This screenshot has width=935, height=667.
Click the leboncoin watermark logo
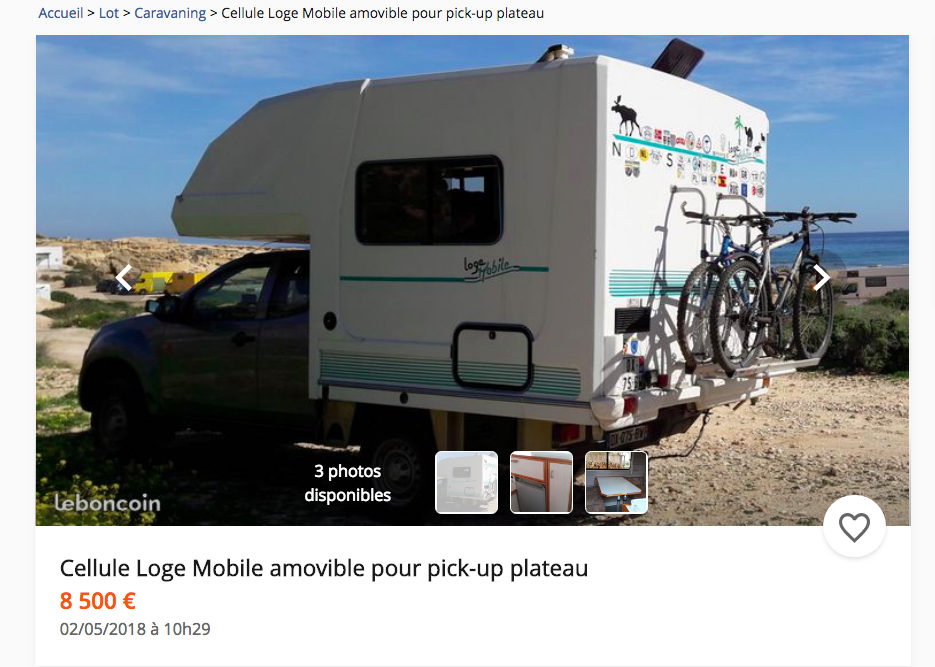pyautogui.click(x=107, y=503)
